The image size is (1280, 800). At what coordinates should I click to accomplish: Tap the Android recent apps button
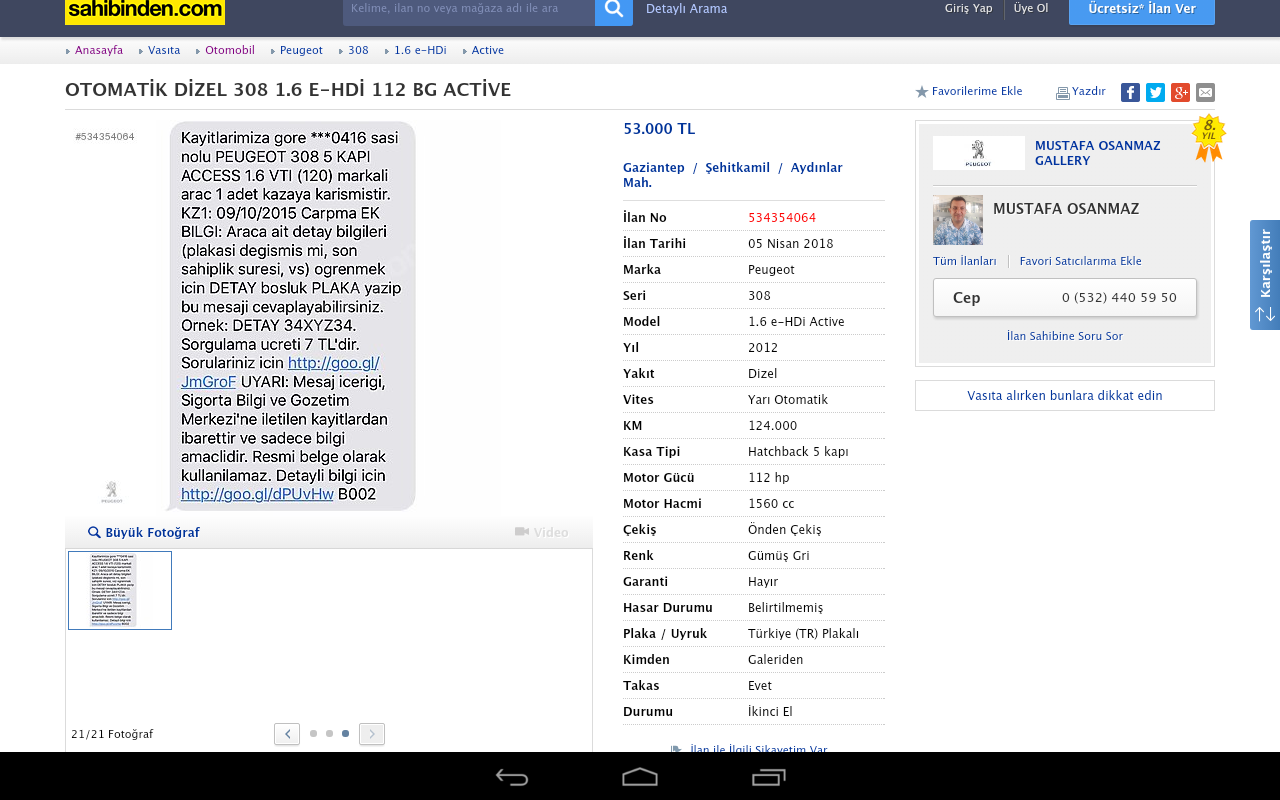coord(769,777)
